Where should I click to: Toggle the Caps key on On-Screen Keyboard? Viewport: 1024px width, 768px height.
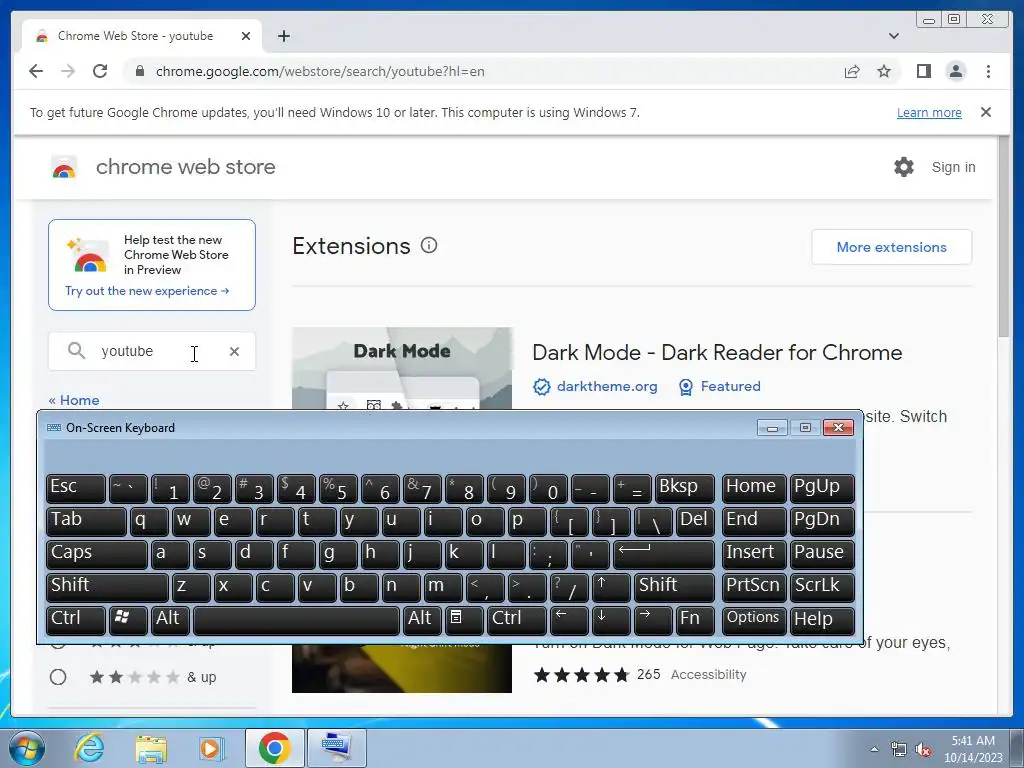click(x=97, y=554)
